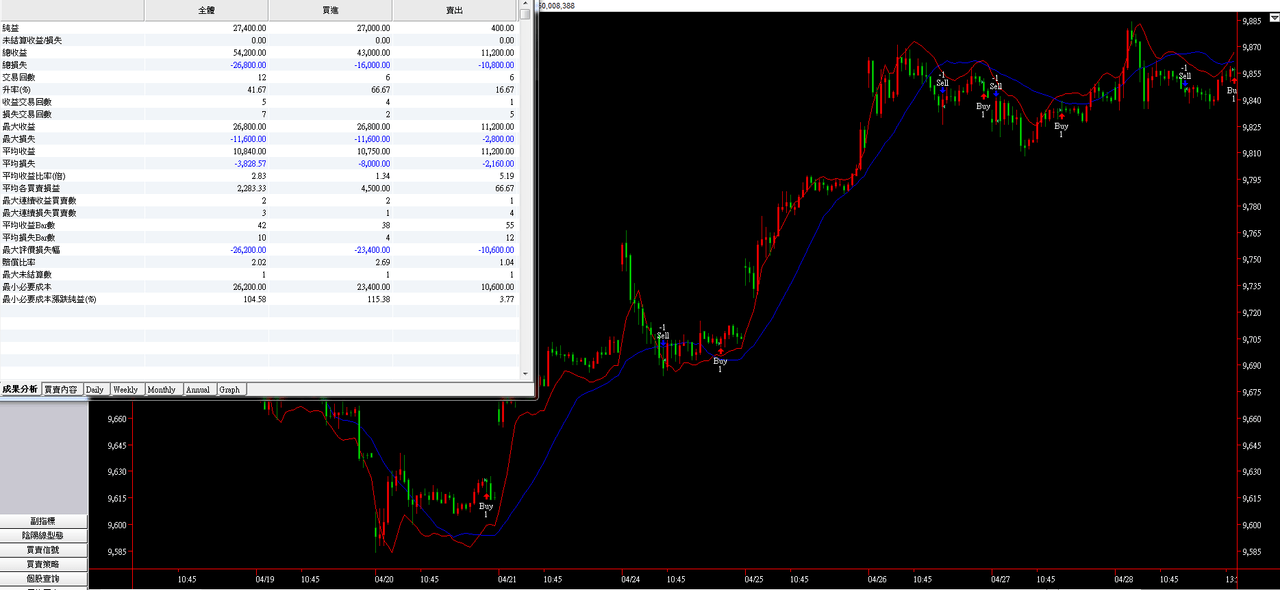Click the Sell signal marker on 04/28
The image size is (1280, 590).
tap(1185, 74)
